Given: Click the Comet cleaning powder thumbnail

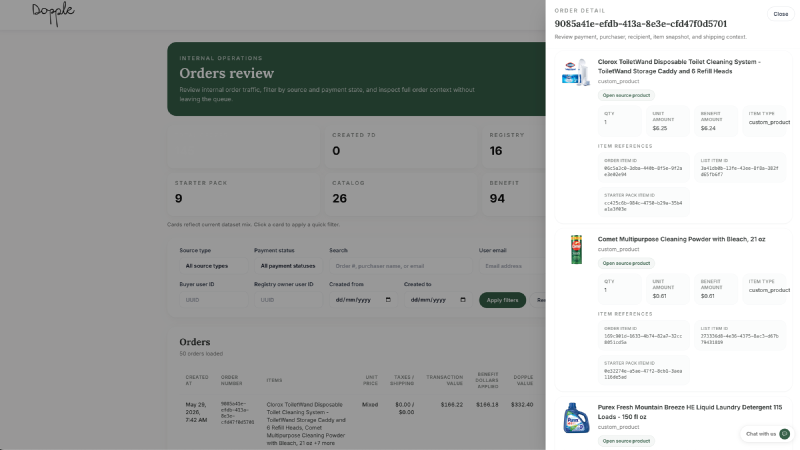Looking at the screenshot, I should (x=576, y=249).
